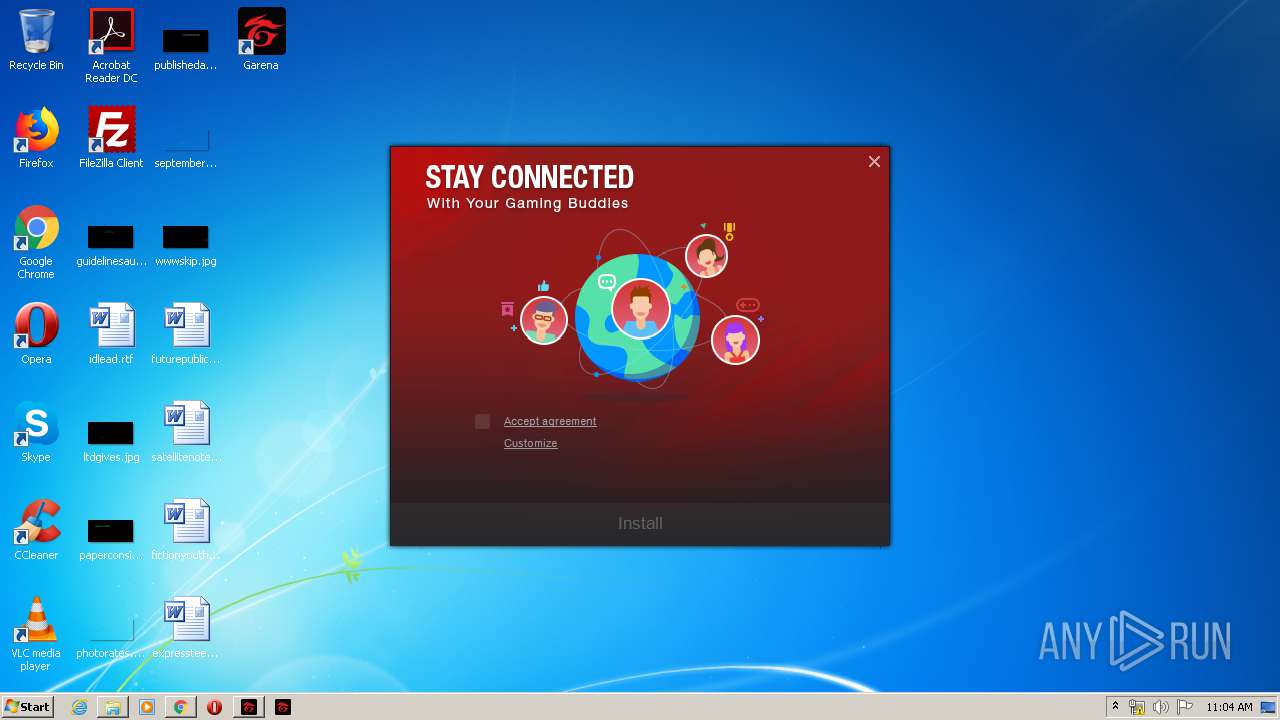
Task: Open the Windows Start menu
Action: tap(27, 707)
